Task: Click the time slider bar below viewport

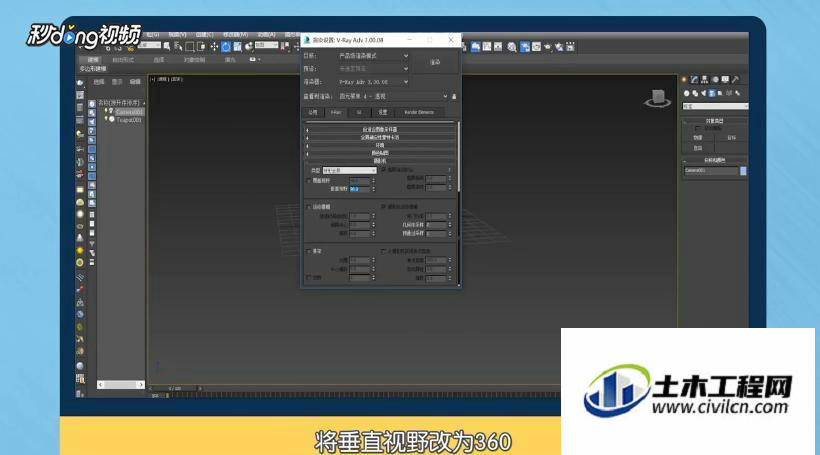Action: tap(175, 389)
